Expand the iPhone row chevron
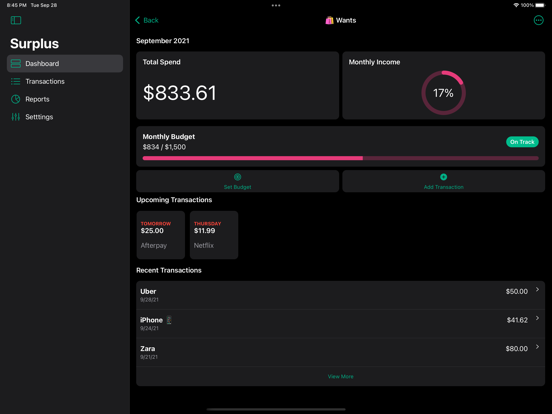The image size is (552, 414). tap(537, 318)
